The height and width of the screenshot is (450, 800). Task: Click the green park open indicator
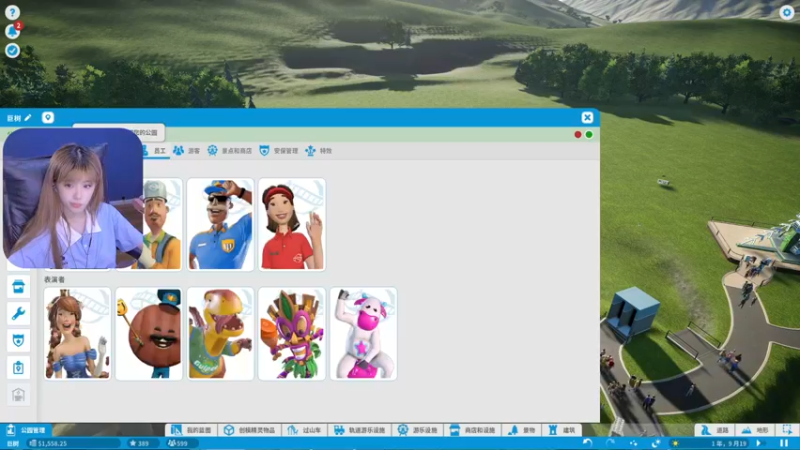(x=589, y=135)
